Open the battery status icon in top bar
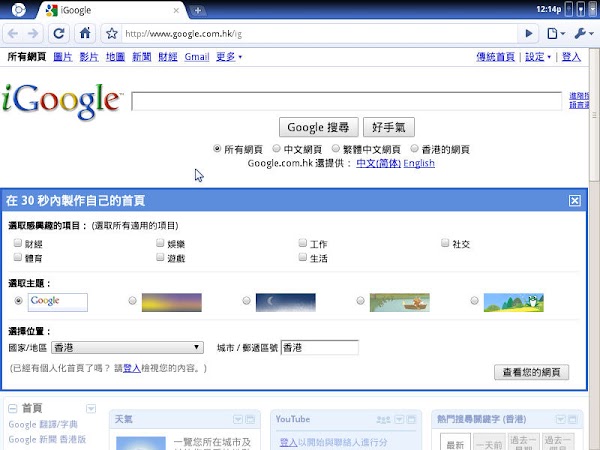 click(581, 9)
